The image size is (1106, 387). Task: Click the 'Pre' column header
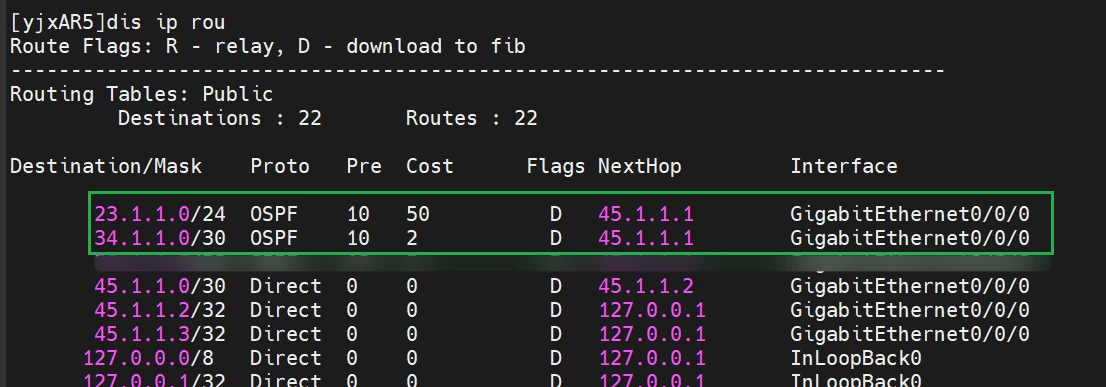point(364,166)
